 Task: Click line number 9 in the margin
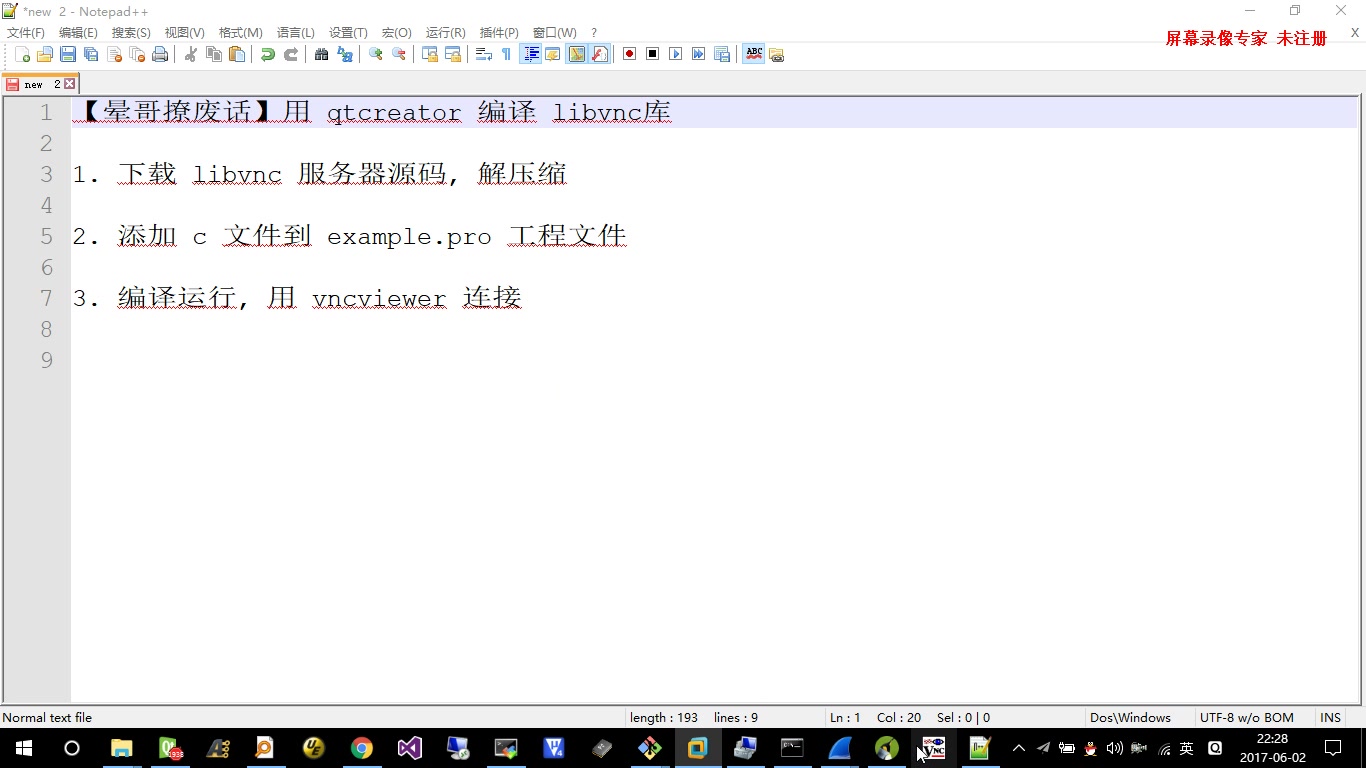[46, 360]
